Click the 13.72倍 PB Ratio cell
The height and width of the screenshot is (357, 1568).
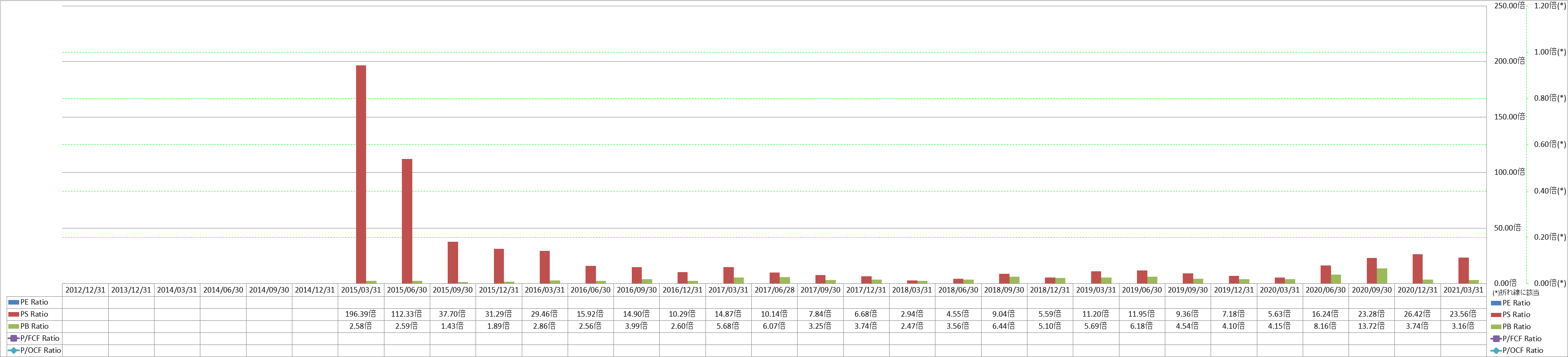click(x=1371, y=327)
